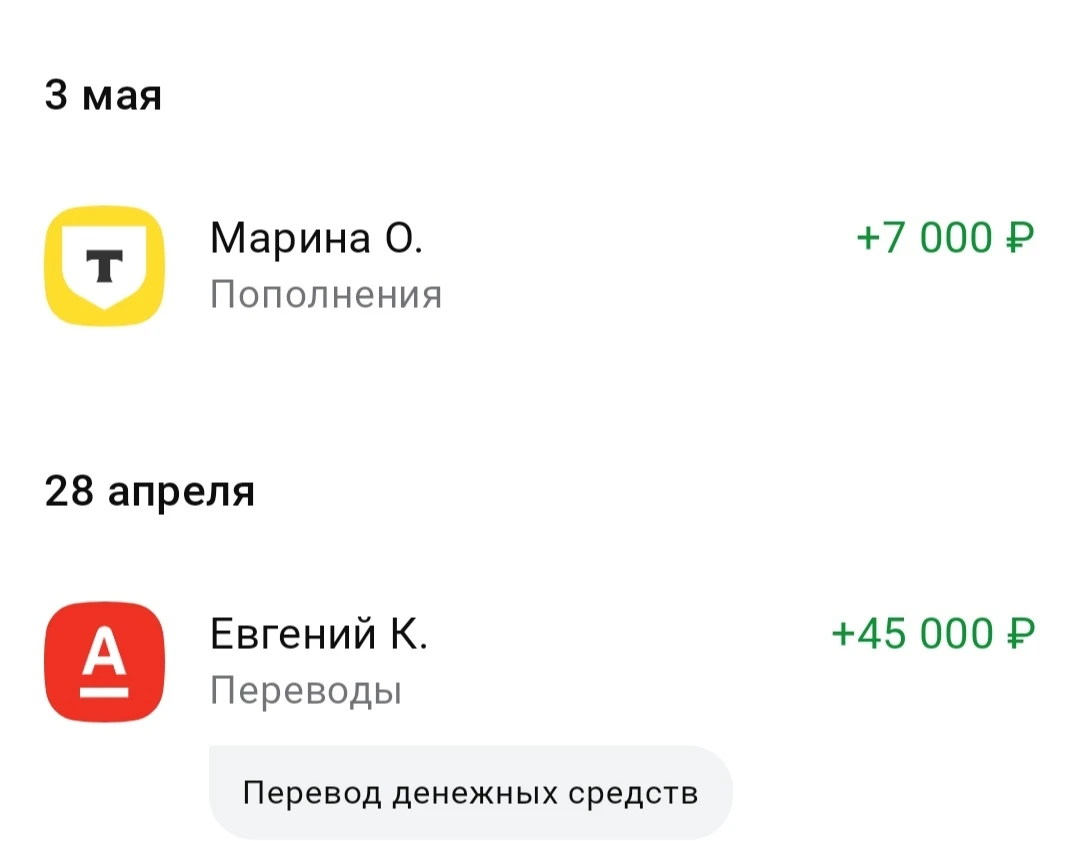This screenshot has width=1080, height=841.
Task: Tap the +45 000 ₽ amount
Action: pos(932,634)
